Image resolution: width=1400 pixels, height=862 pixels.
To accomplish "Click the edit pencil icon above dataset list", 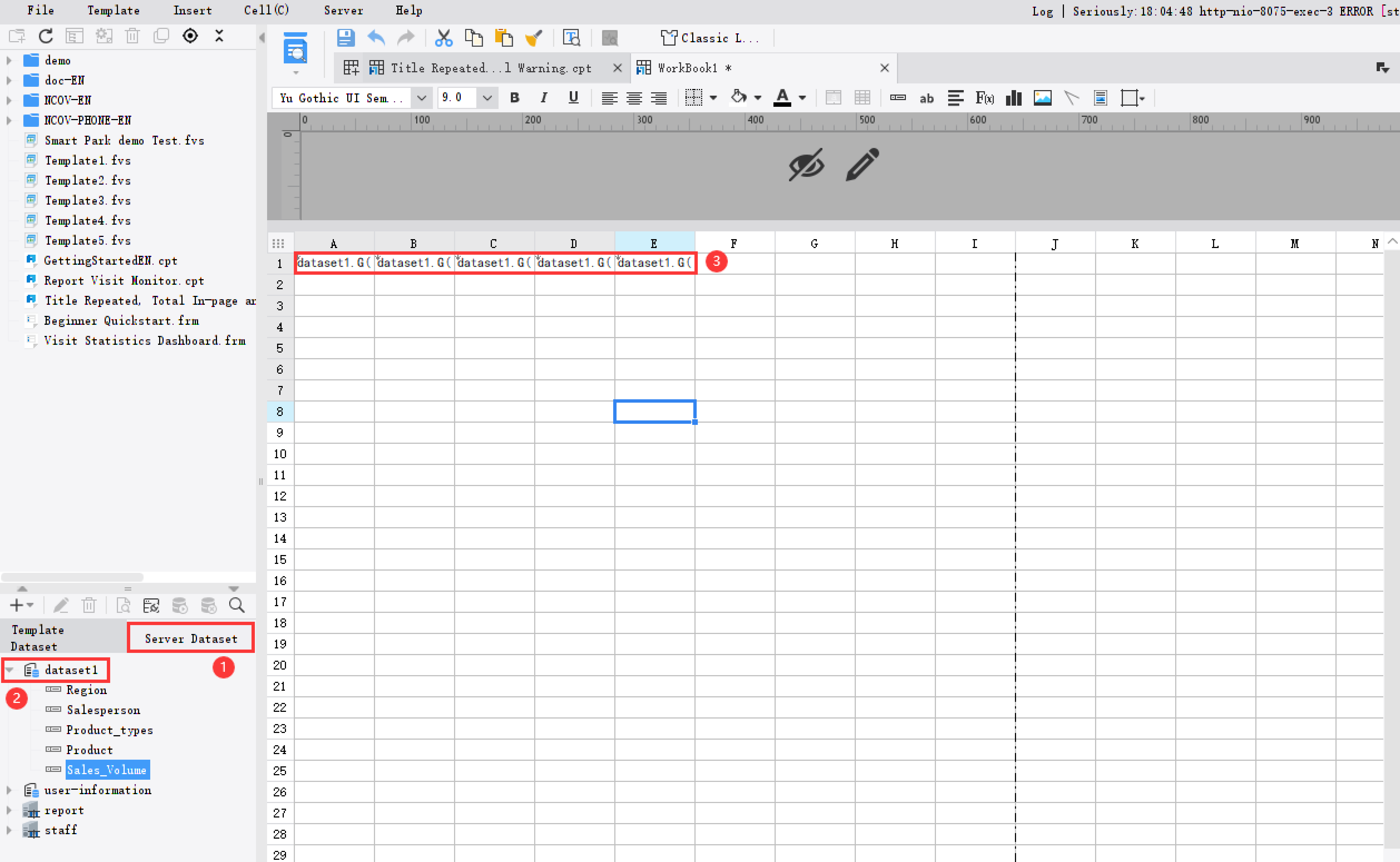I will pyautogui.click(x=61, y=605).
